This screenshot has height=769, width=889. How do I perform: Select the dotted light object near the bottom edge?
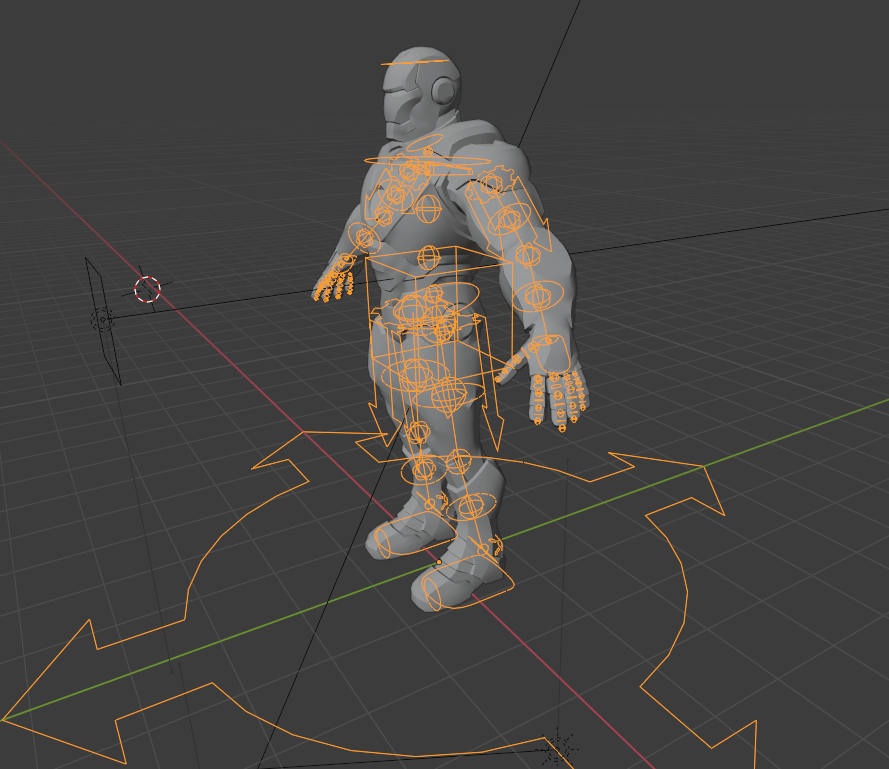tap(558, 750)
